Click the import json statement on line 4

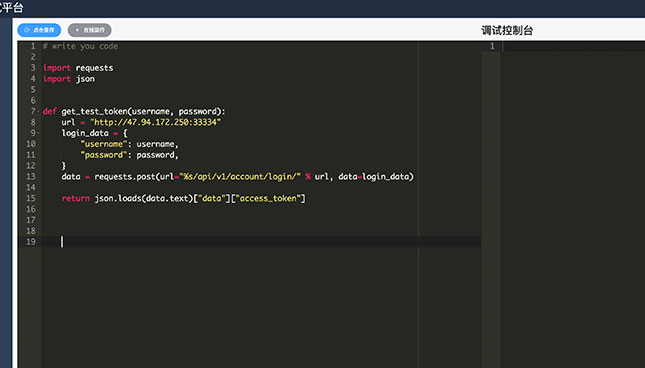69,79
